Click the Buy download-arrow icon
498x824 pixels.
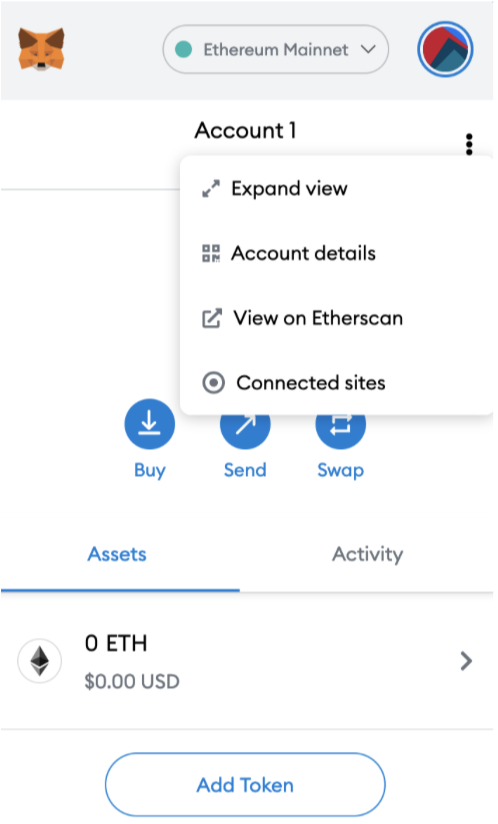[150, 424]
